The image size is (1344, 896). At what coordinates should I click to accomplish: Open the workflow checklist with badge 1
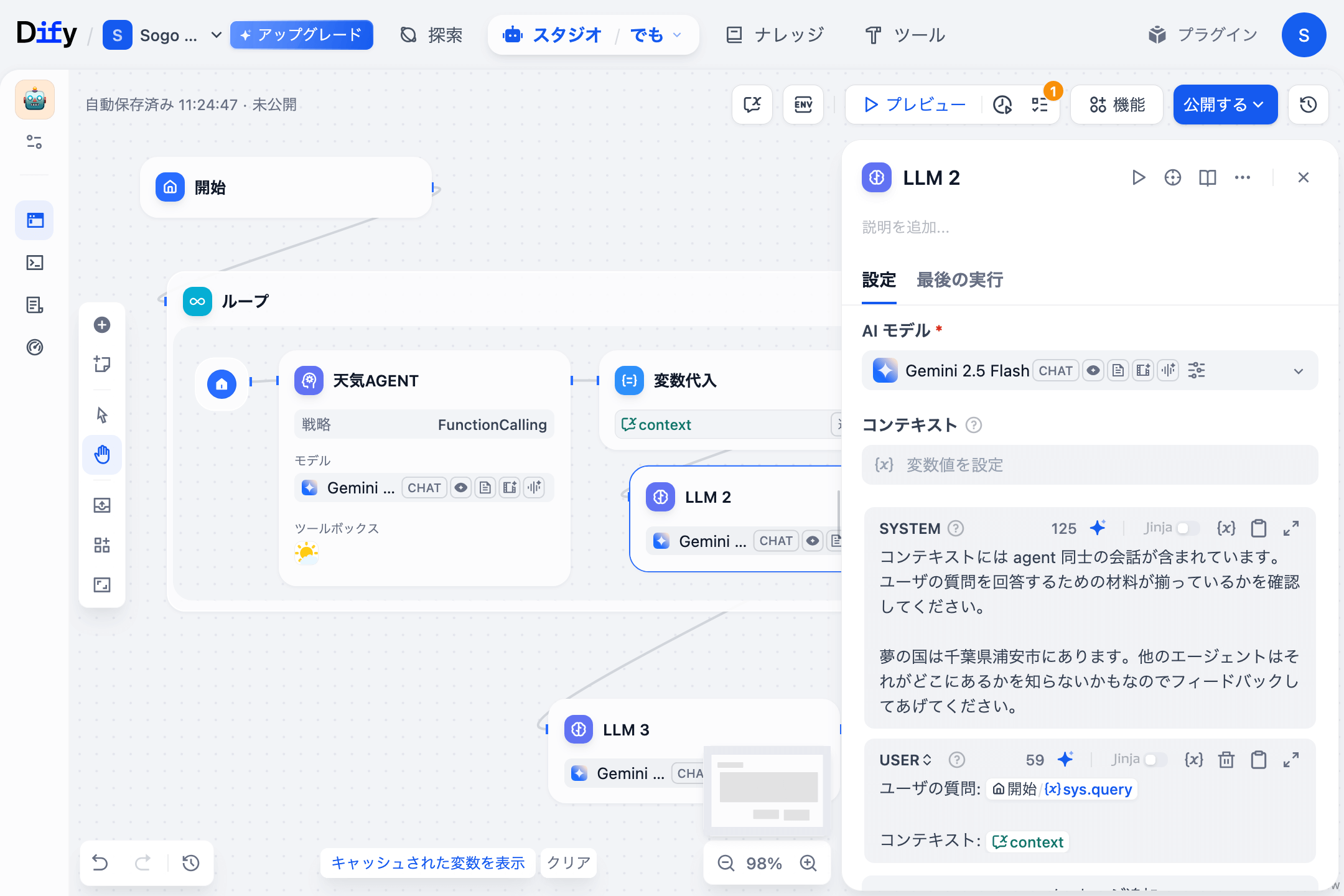(x=1039, y=105)
